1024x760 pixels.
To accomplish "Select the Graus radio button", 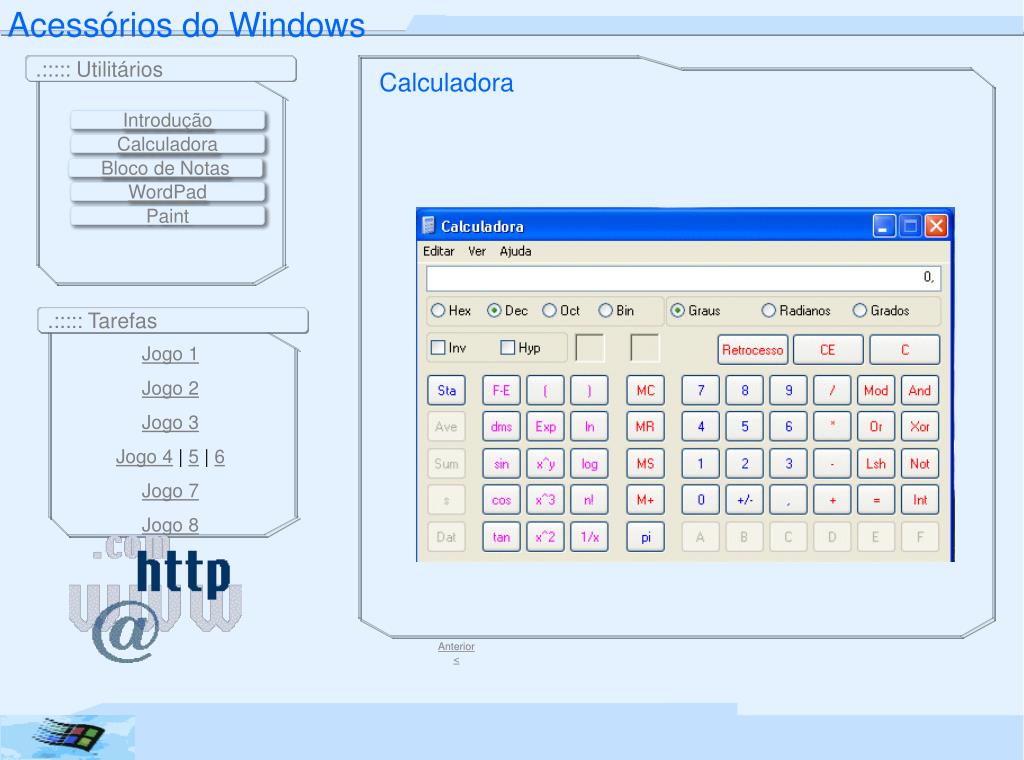I will point(696,311).
